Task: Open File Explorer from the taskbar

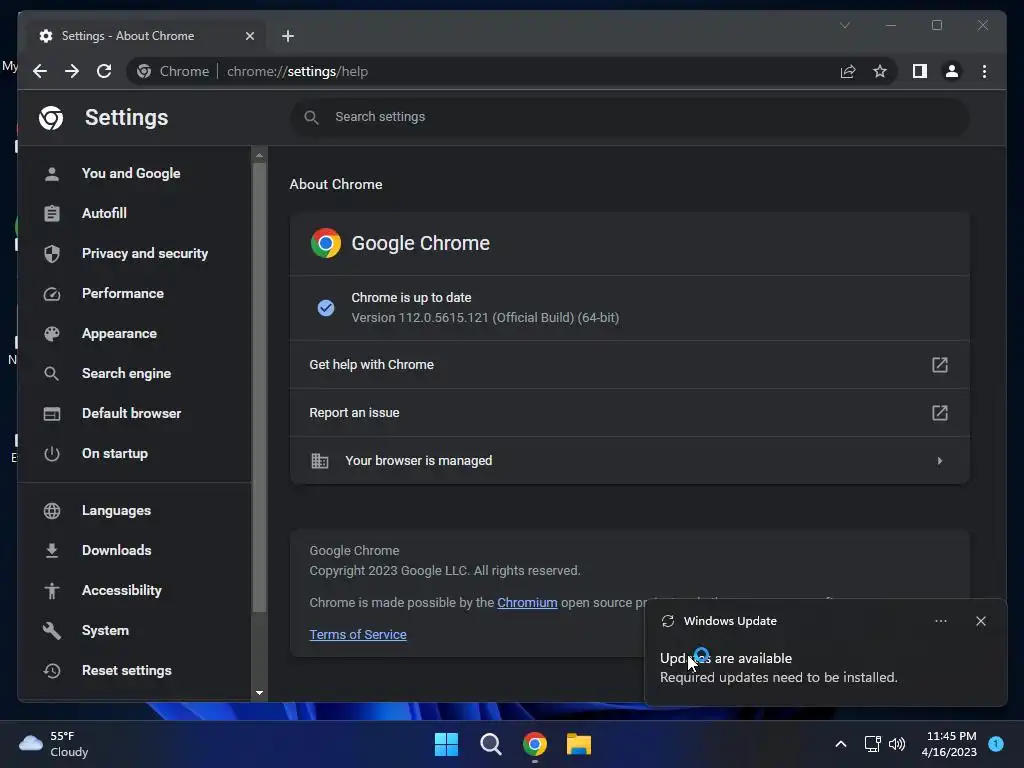Action: pyautogui.click(x=579, y=744)
